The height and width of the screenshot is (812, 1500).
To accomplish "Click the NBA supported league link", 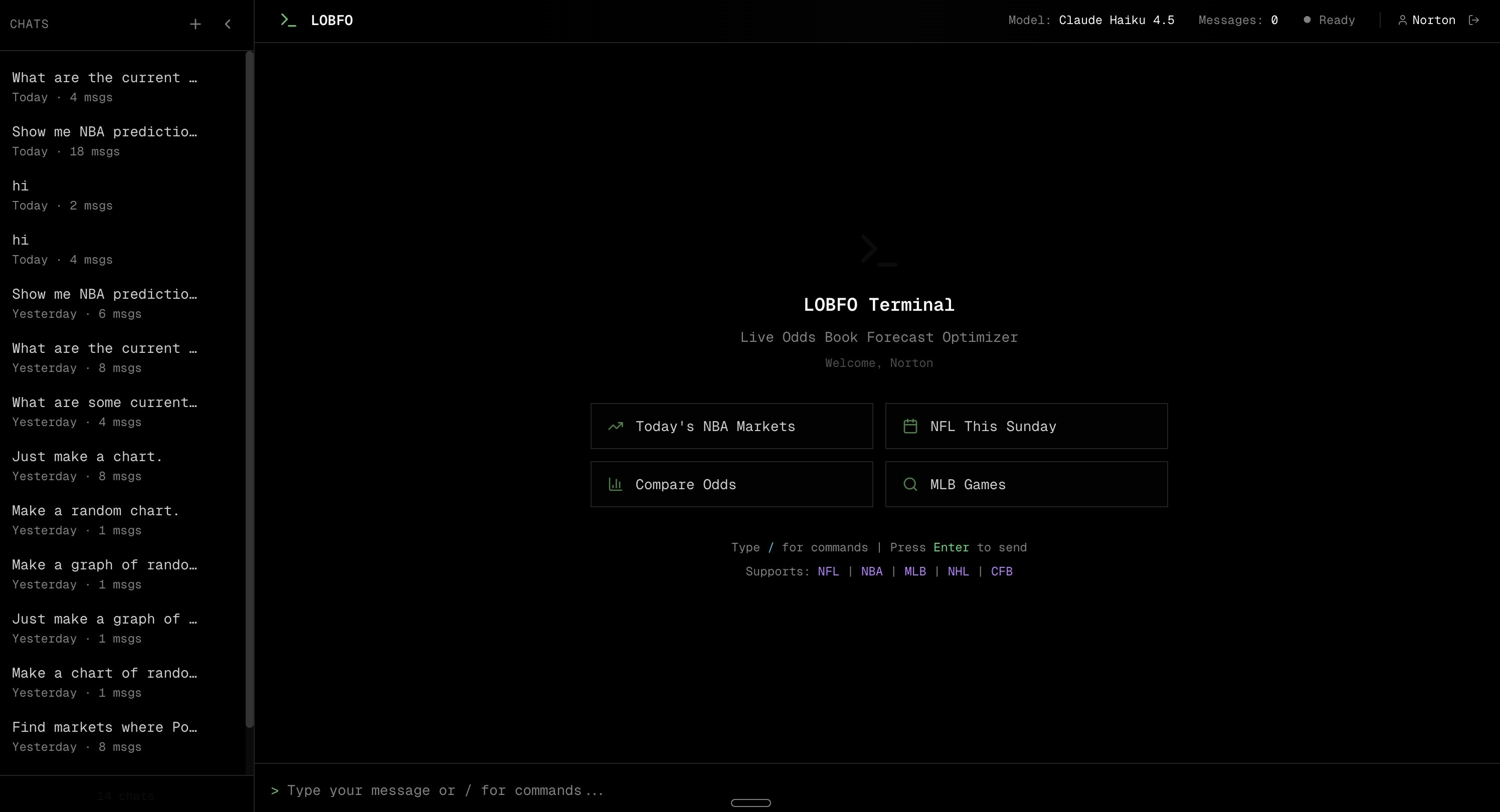I will pos(871,571).
